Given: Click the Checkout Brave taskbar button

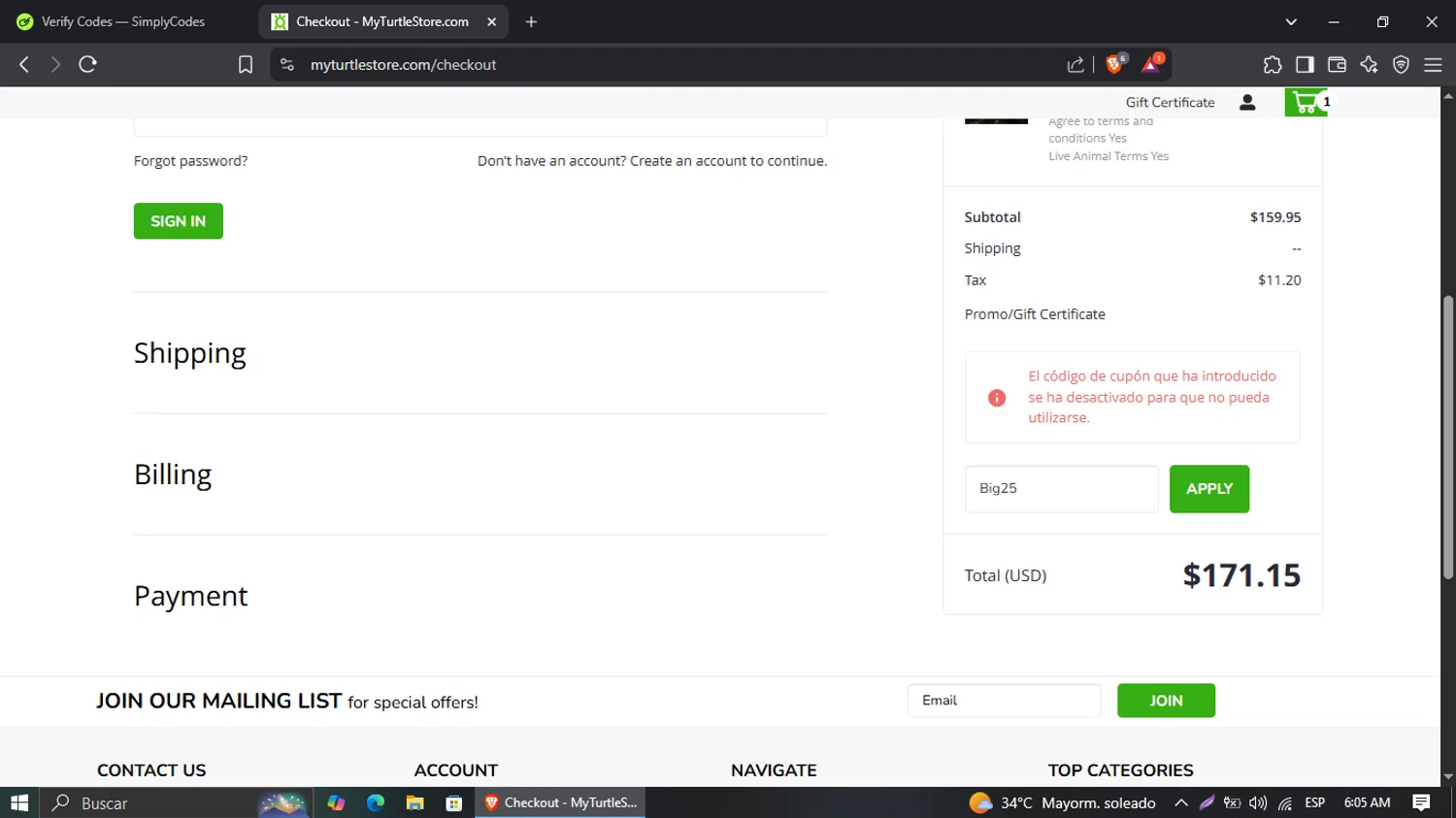Looking at the screenshot, I should click(560, 802).
